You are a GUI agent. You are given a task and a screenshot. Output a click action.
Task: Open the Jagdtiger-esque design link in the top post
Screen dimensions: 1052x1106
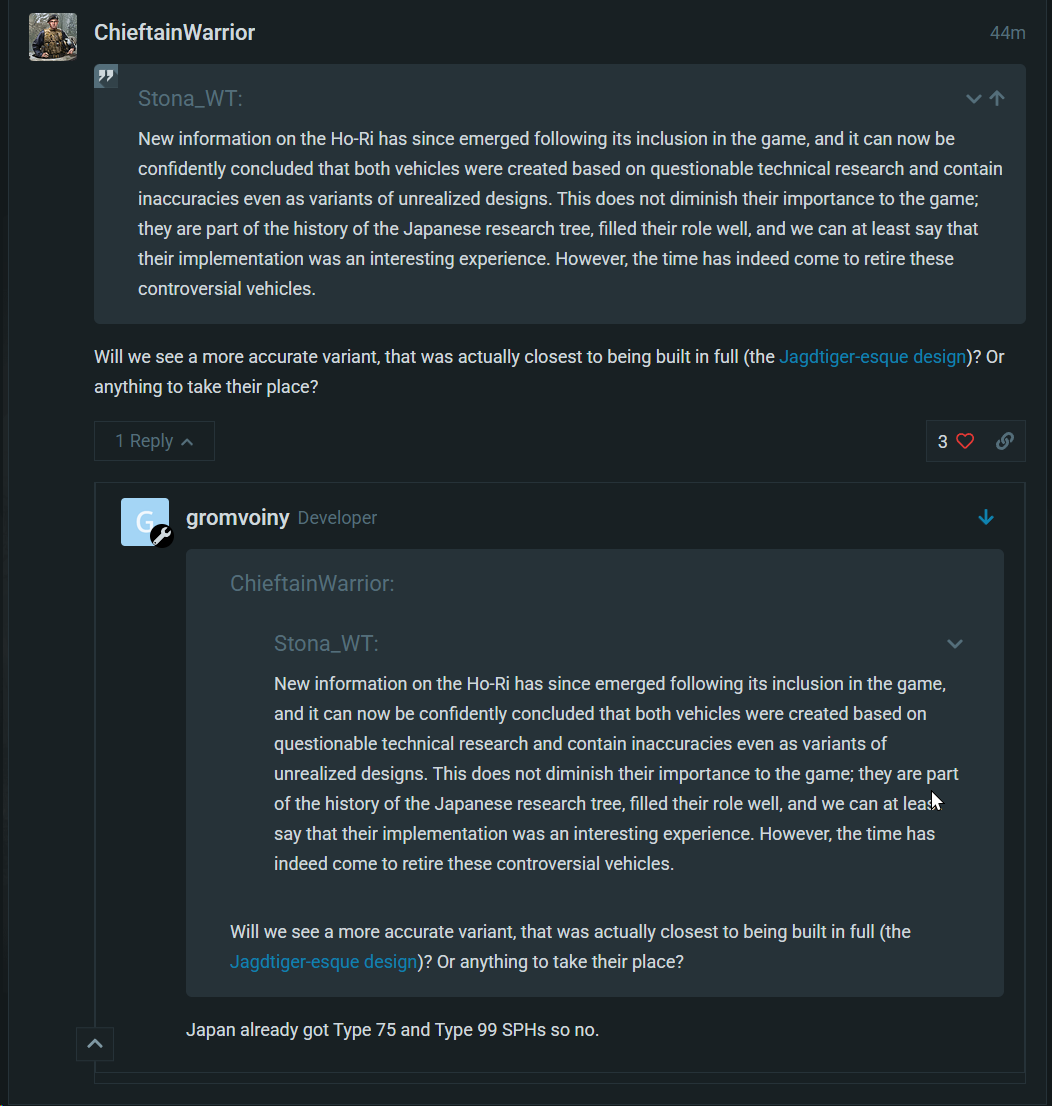pos(872,357)
